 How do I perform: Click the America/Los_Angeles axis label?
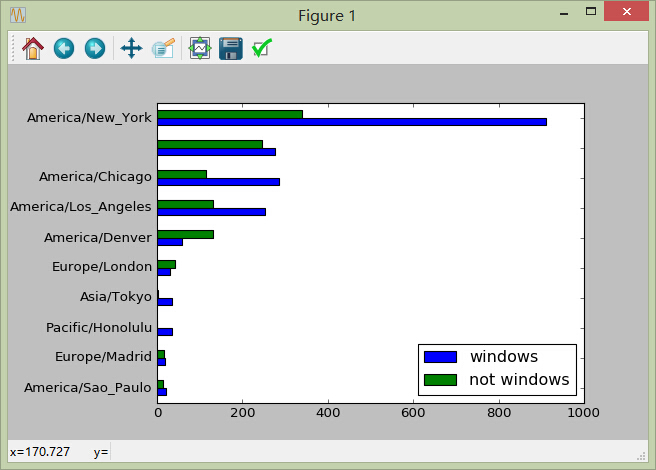[81, 207]
